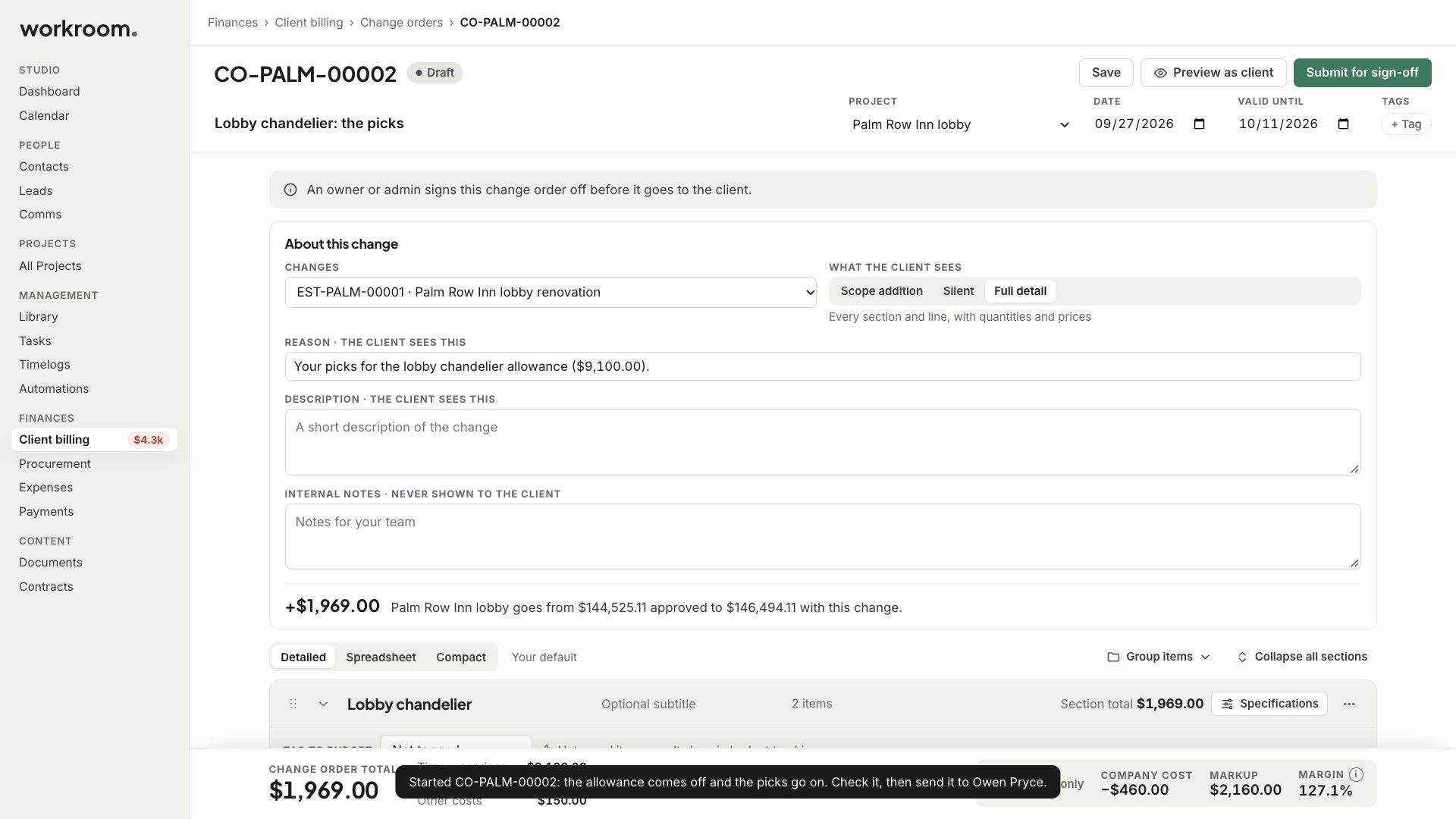The image size is (1456, 819).
Task: Edit the Lobby chandelier section title
Action: 409,704
